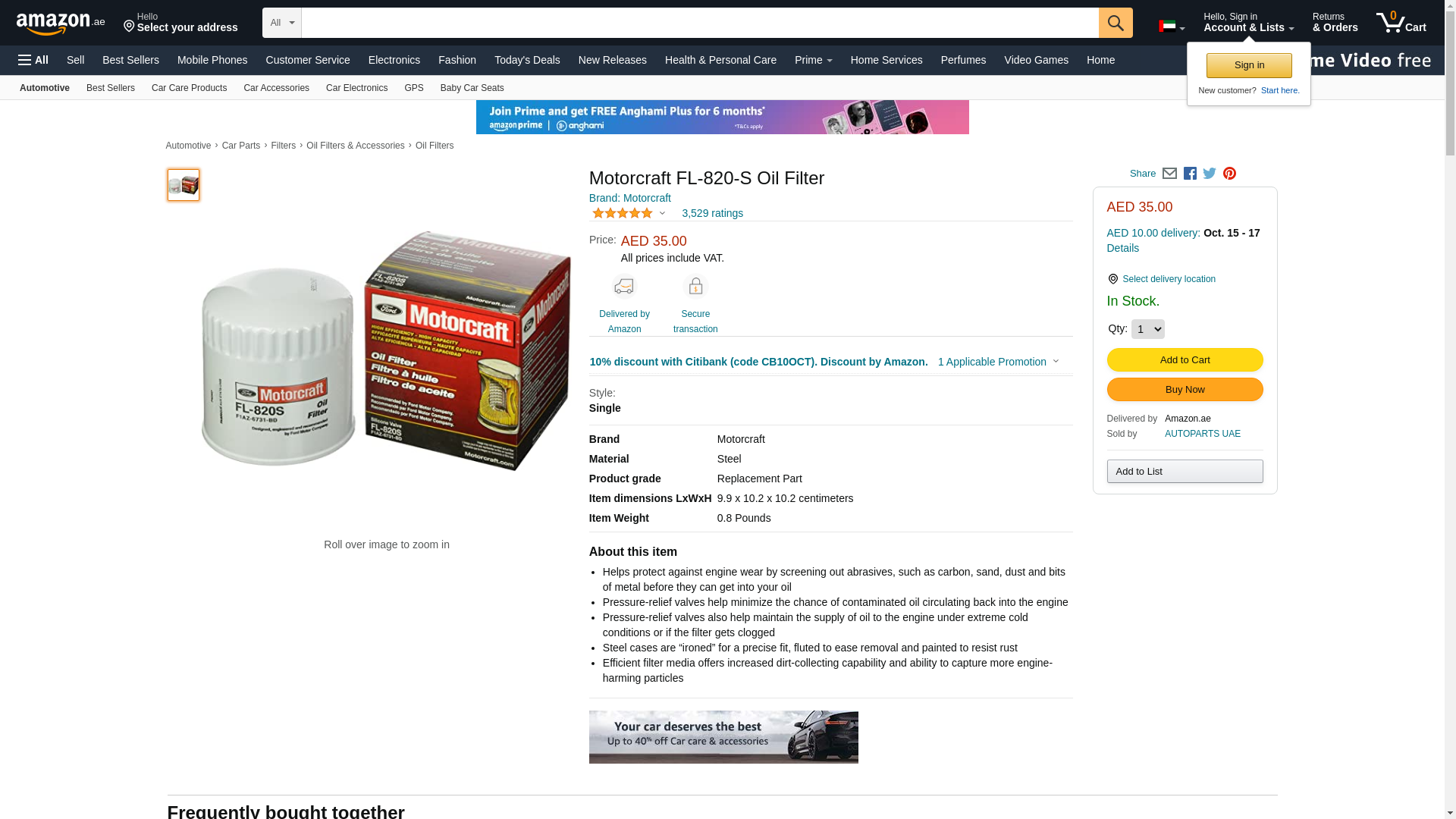Expand the 1 Applicable Promotion section
The image size is (1456, 819).
point(998,362)
